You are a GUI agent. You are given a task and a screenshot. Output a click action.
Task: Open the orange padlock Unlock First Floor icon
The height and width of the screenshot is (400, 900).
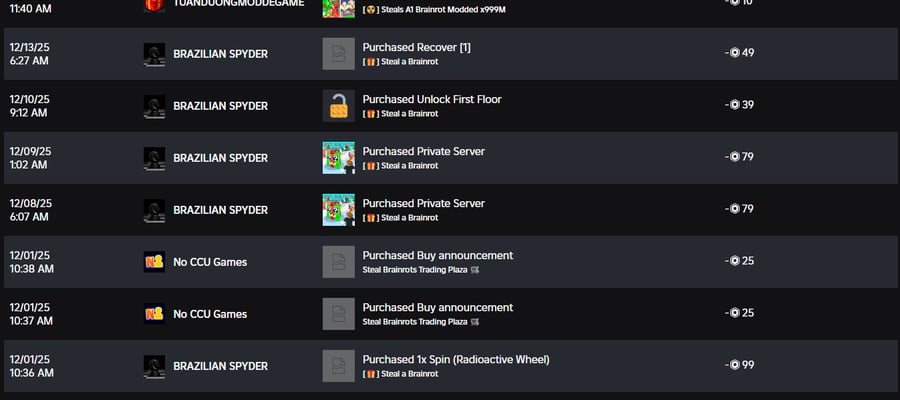click(339, 106)
